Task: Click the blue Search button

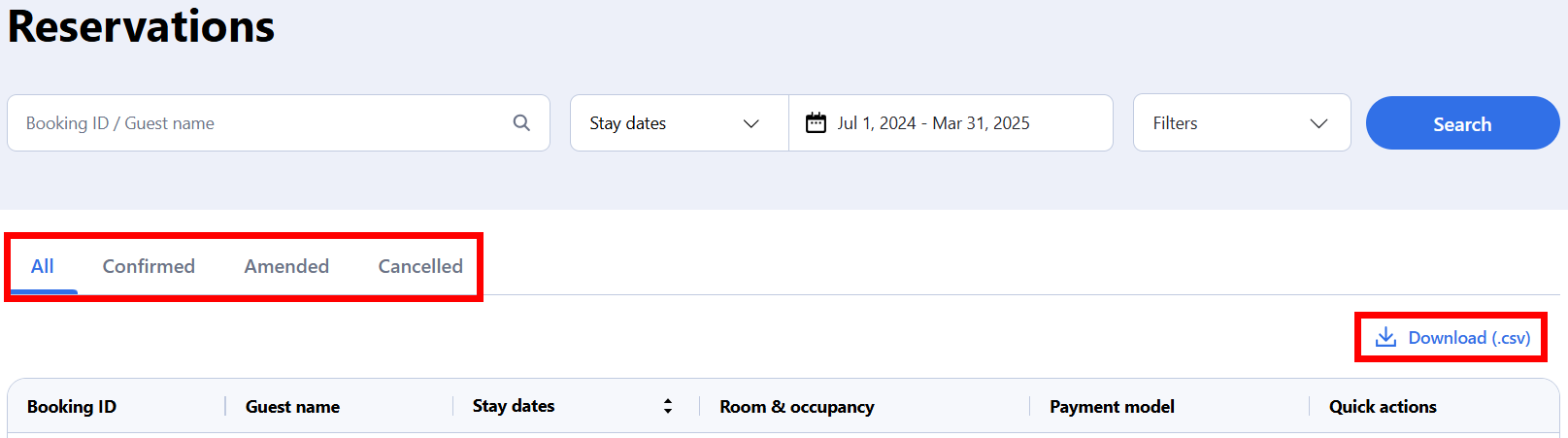Action: 1462,123
